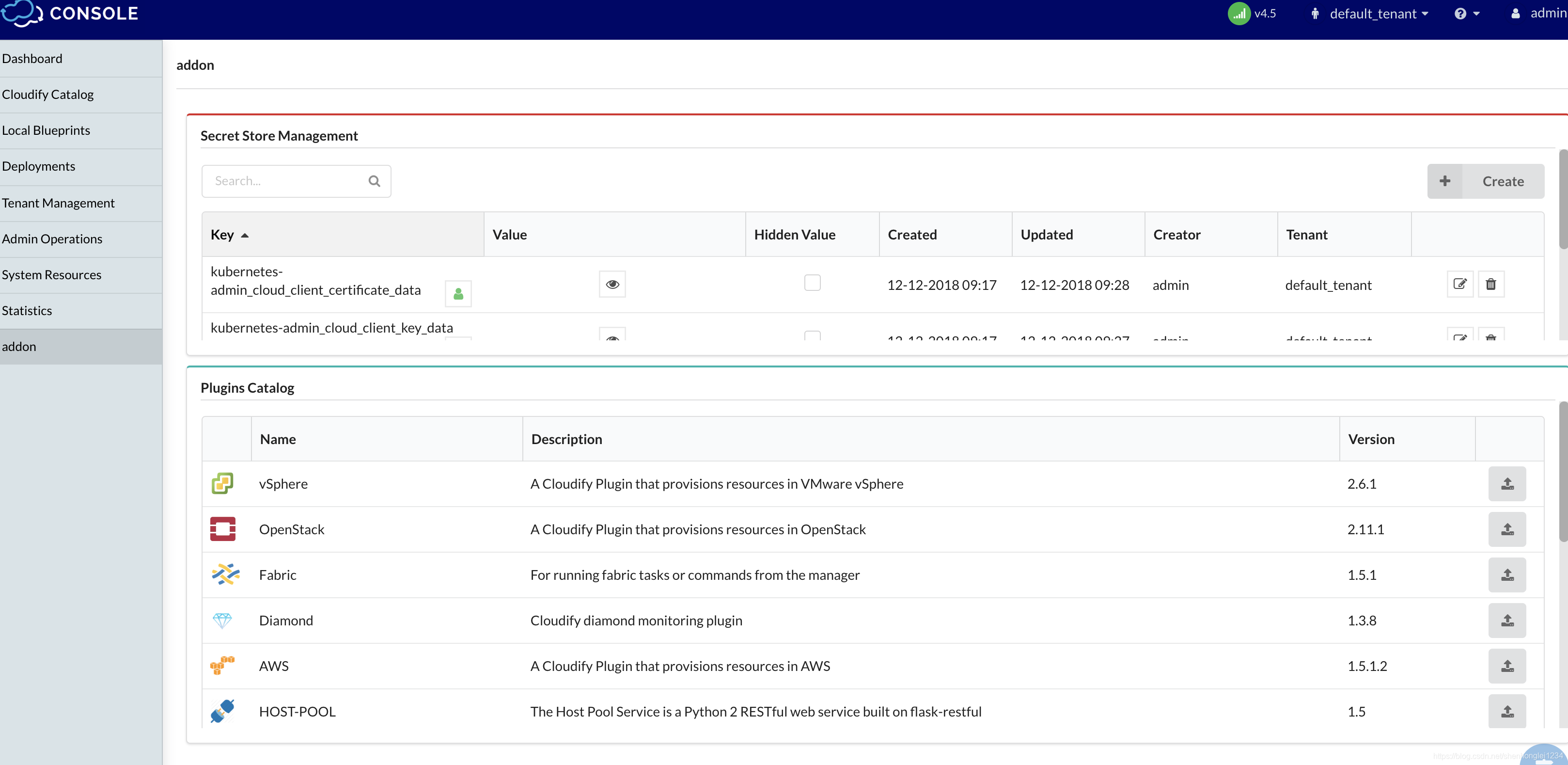Click Plugins Catalog Name column header
Viewport: 1568px width, 765px height.
387,439
